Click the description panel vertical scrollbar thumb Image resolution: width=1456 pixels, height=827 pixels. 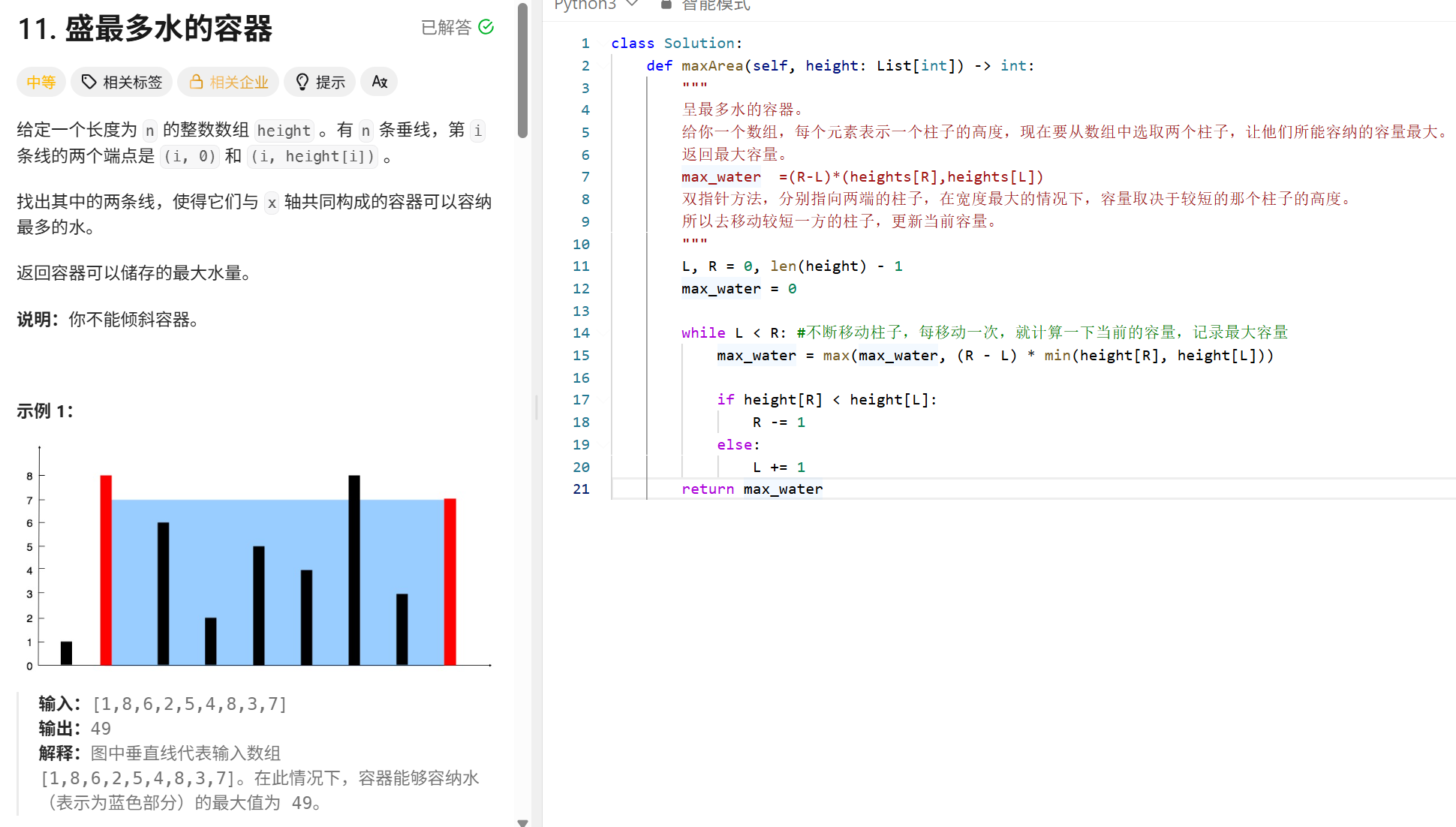click(522, 71)
